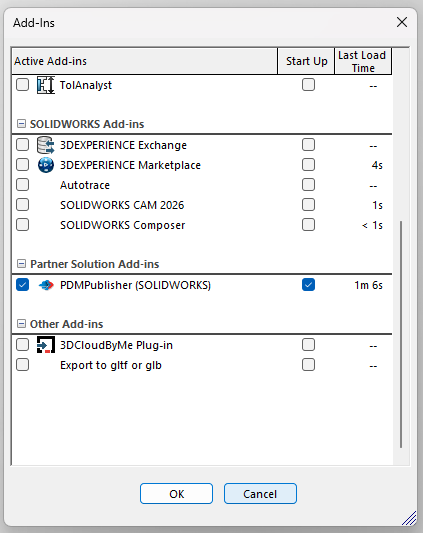
Task: Click the Partner Solution Add-ins heading
Action: tap(95, 264)
